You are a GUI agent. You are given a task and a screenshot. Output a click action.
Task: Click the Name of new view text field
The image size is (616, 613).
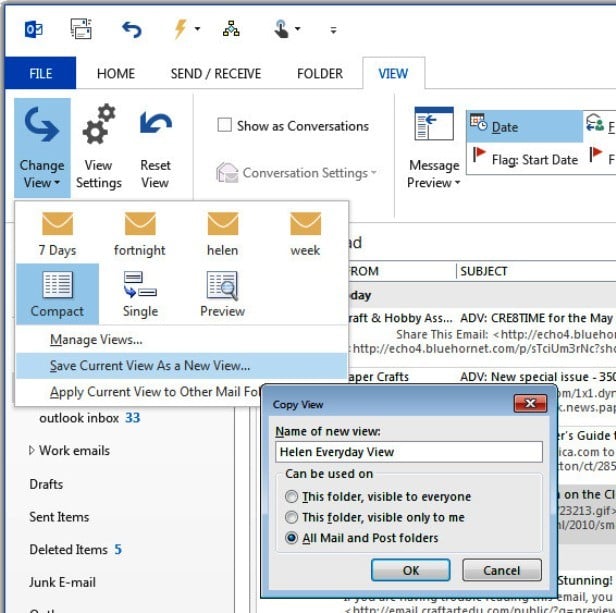tap(409, 452)
